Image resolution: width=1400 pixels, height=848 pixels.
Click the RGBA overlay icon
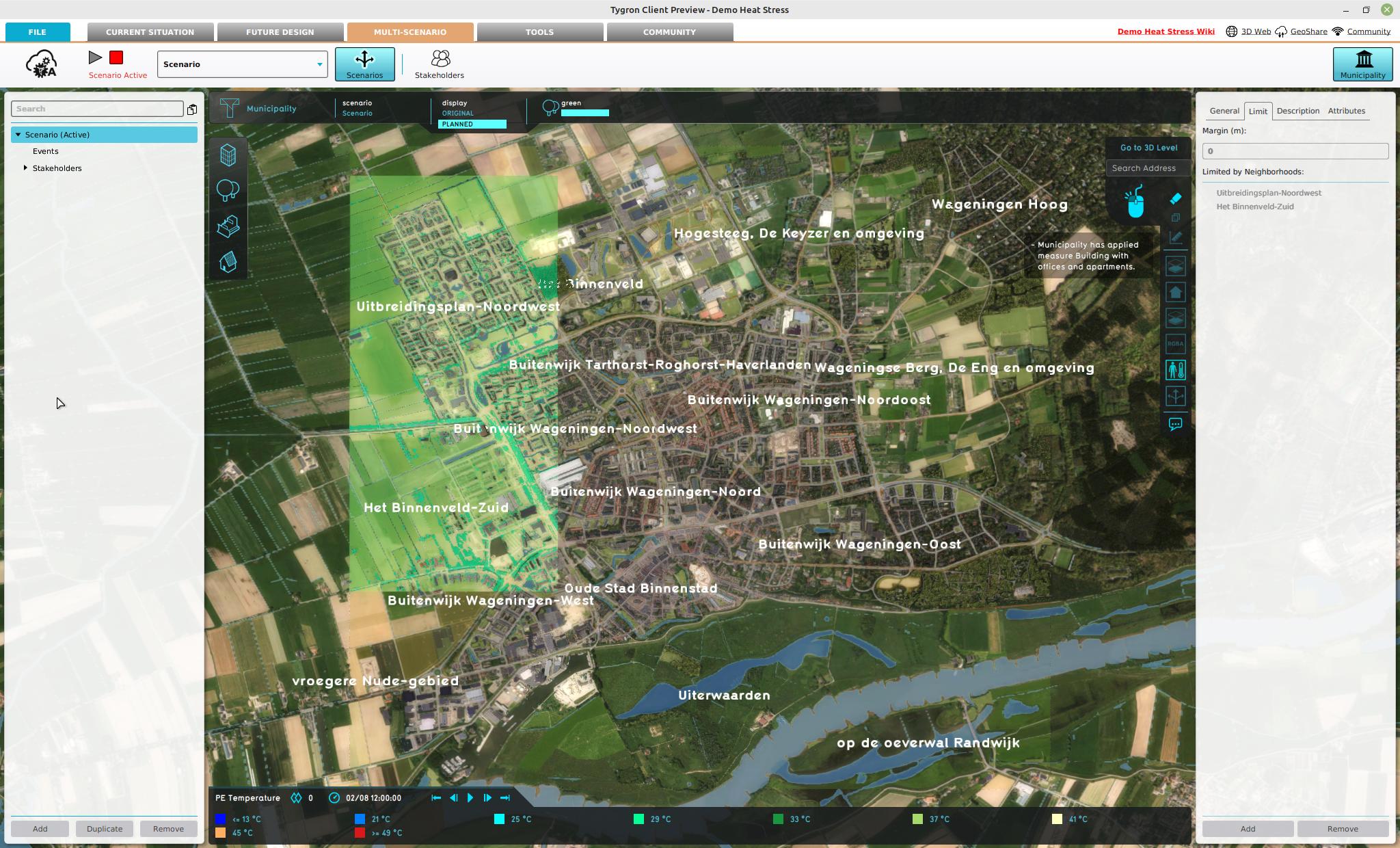[1174, 344]
